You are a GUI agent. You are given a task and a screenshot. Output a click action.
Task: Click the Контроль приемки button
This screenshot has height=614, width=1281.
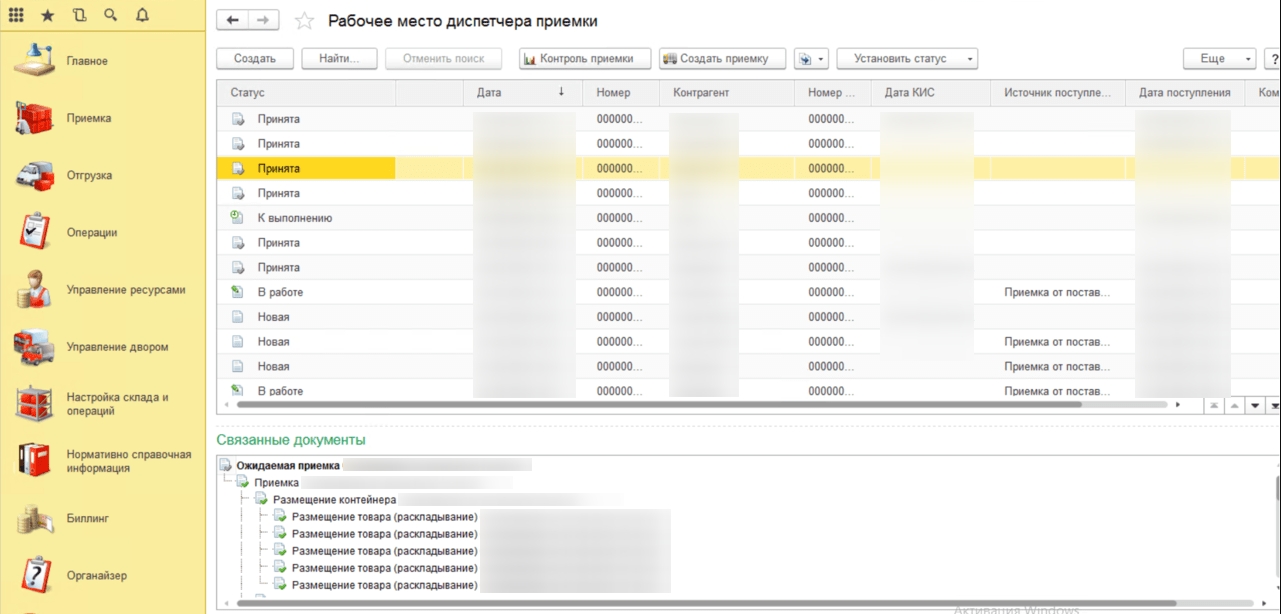coord(585,59)
